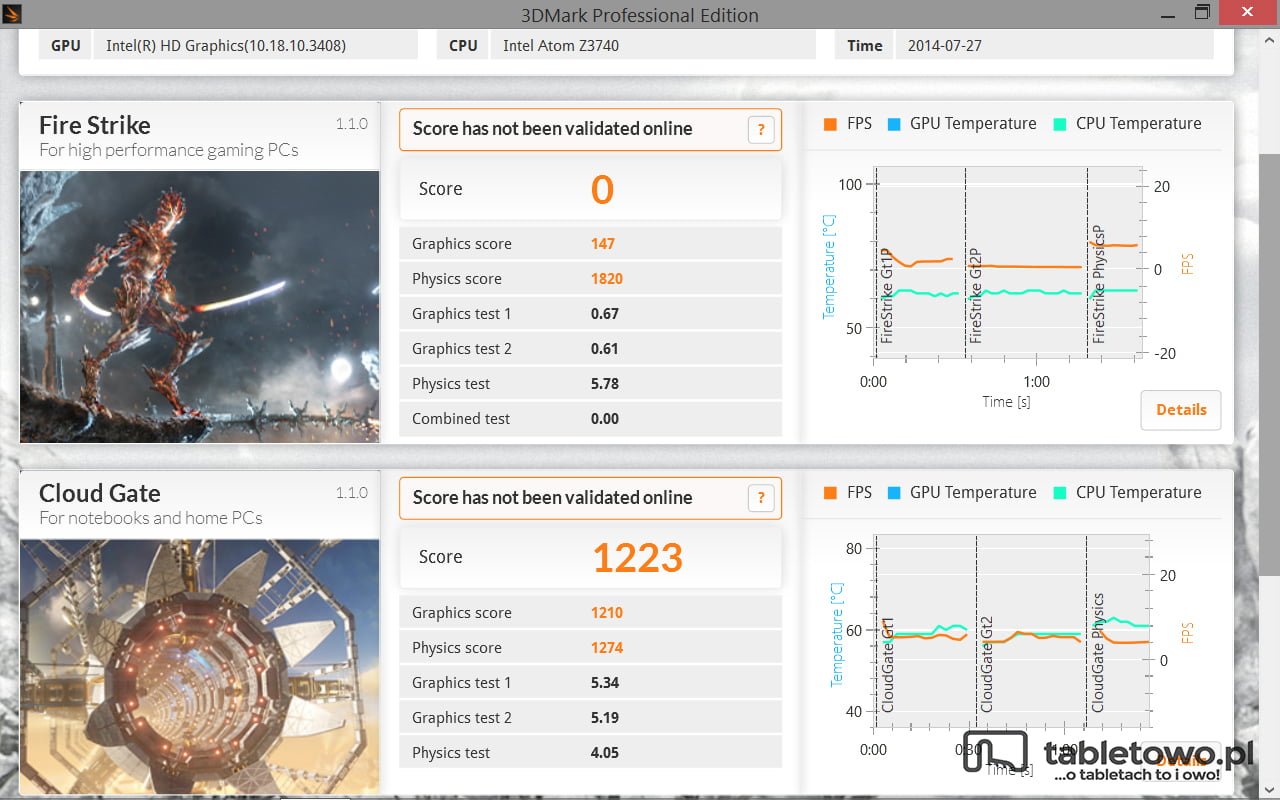Click the Fire Strike Graphics test 2 value 0.61

coord(605,349)
